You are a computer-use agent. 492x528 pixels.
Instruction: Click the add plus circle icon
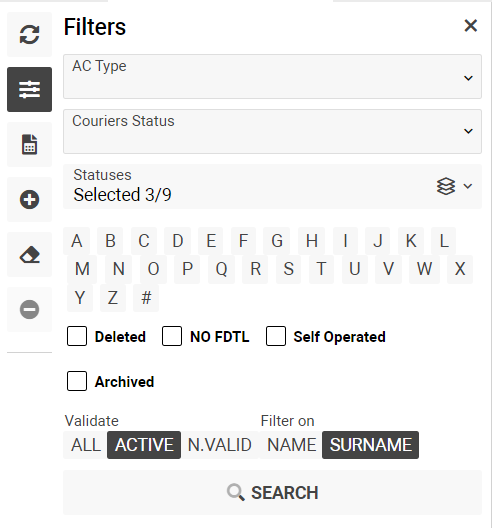pos(30,199)
